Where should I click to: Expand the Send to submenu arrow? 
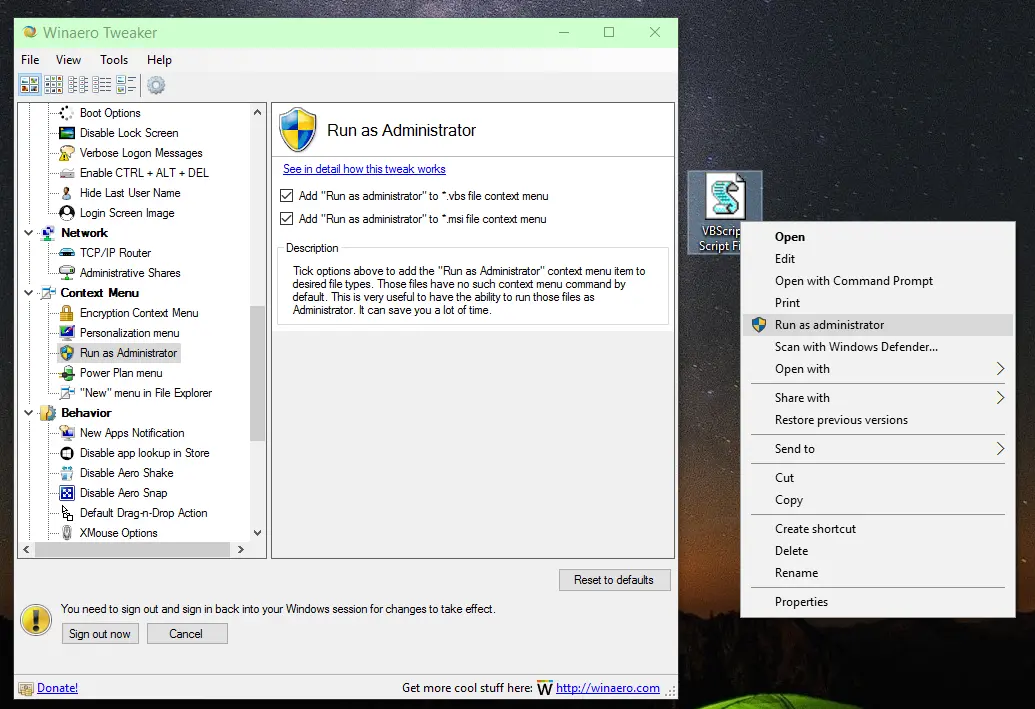coord(1000,449)
